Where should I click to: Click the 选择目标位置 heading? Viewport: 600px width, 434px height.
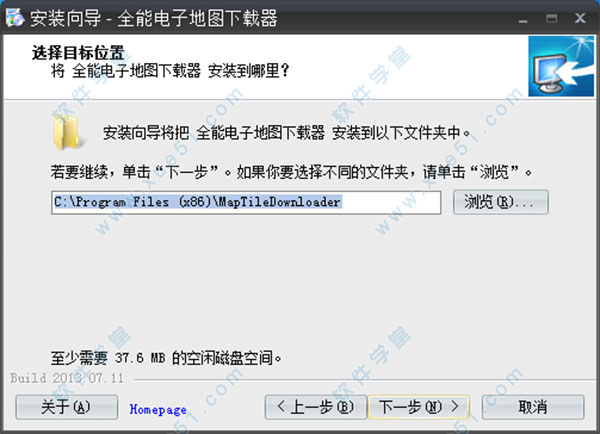click(78, 52)
